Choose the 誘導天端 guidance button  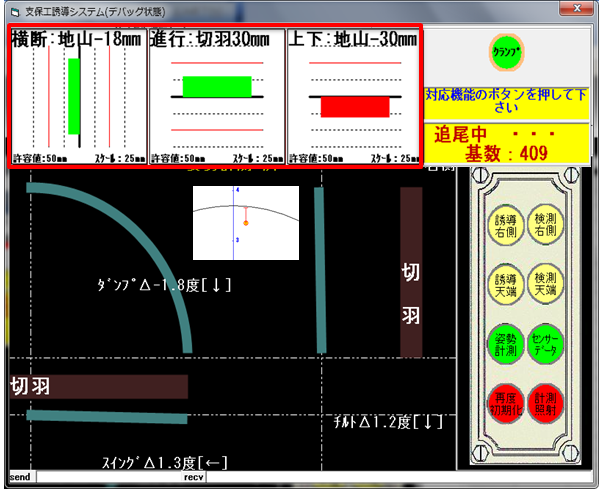click(x=505, y=285)
